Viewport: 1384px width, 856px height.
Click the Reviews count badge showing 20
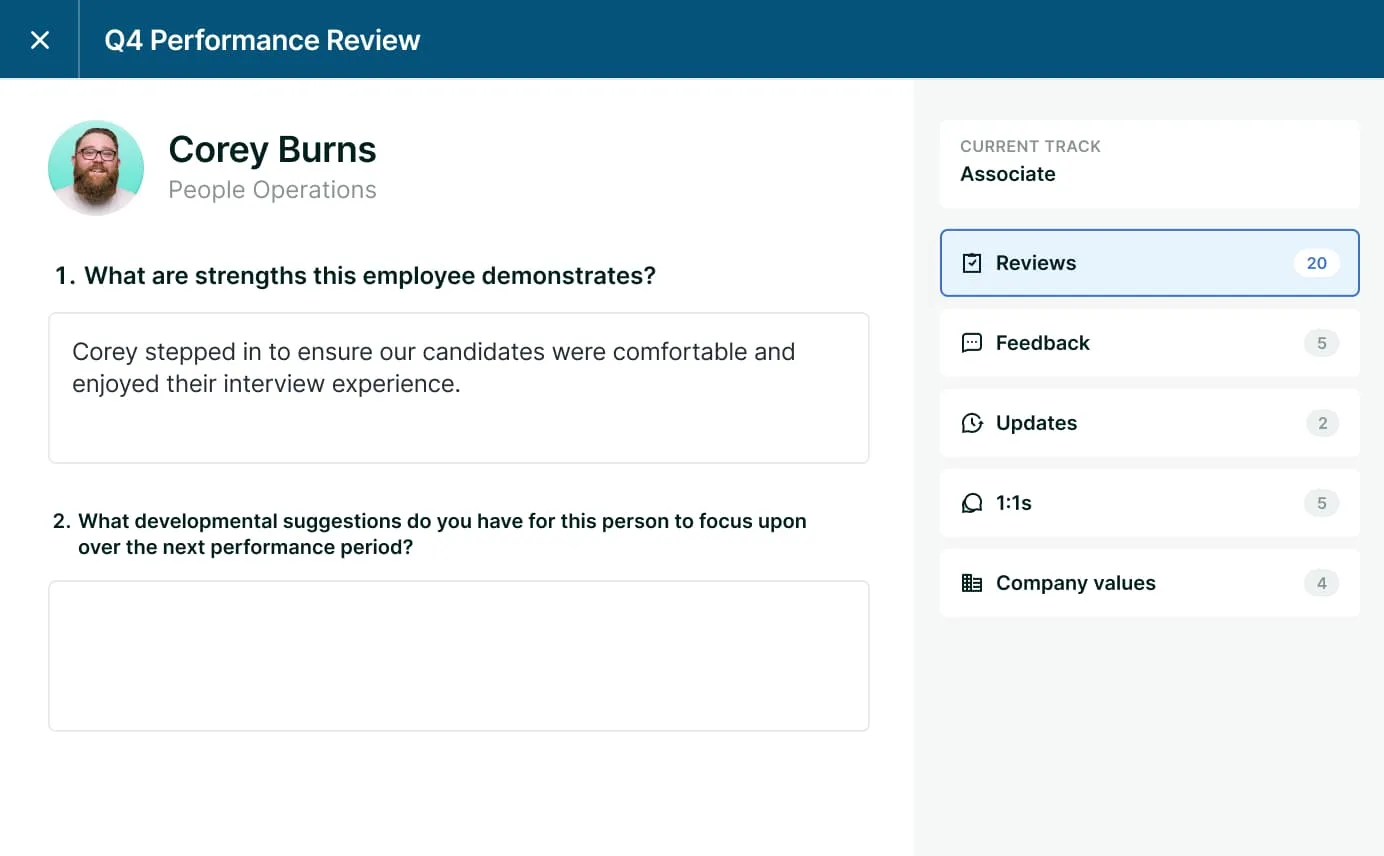click(x=1316, y=263)
